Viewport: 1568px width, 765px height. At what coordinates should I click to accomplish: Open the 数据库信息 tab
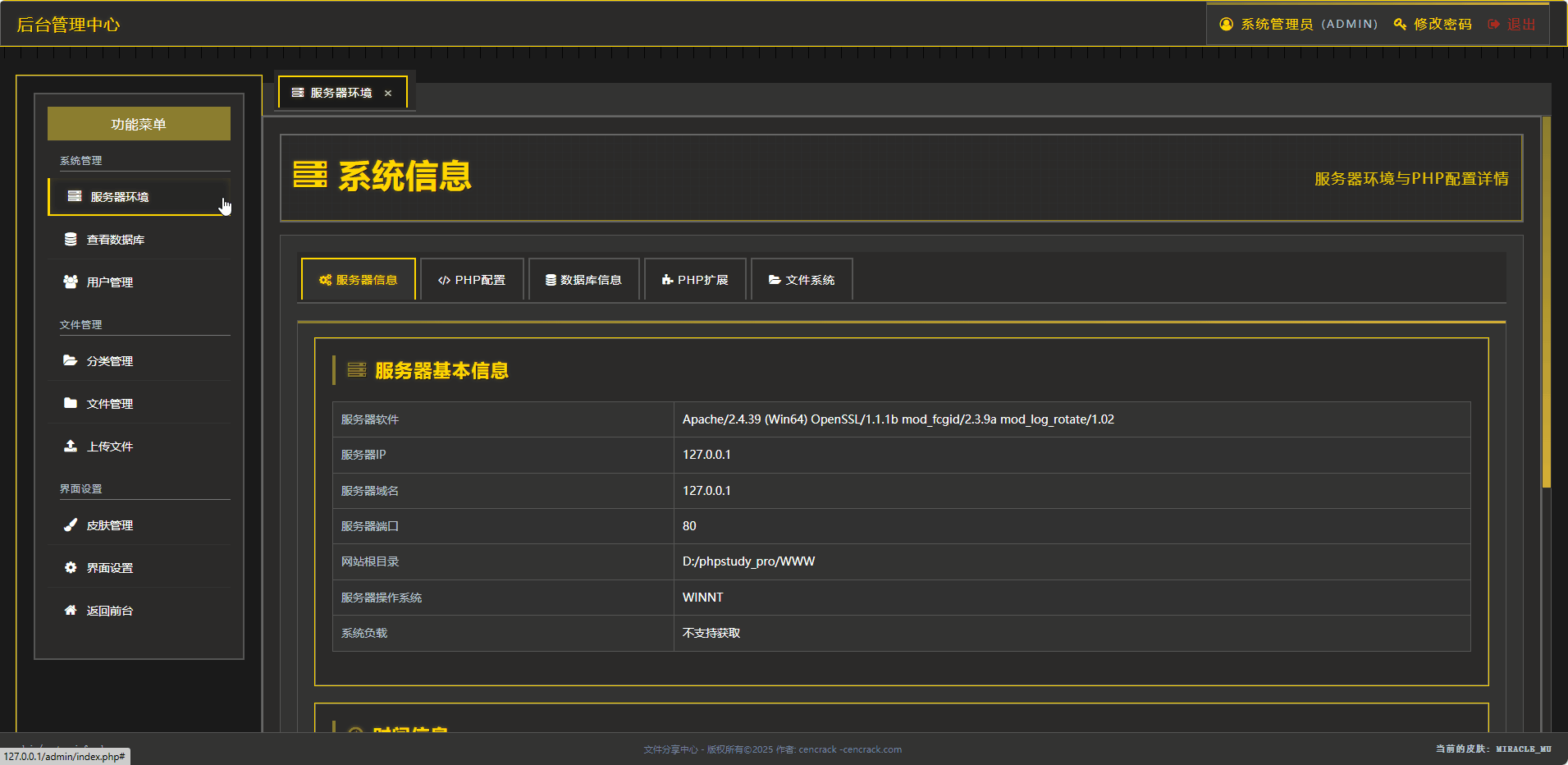click(583, 280)
